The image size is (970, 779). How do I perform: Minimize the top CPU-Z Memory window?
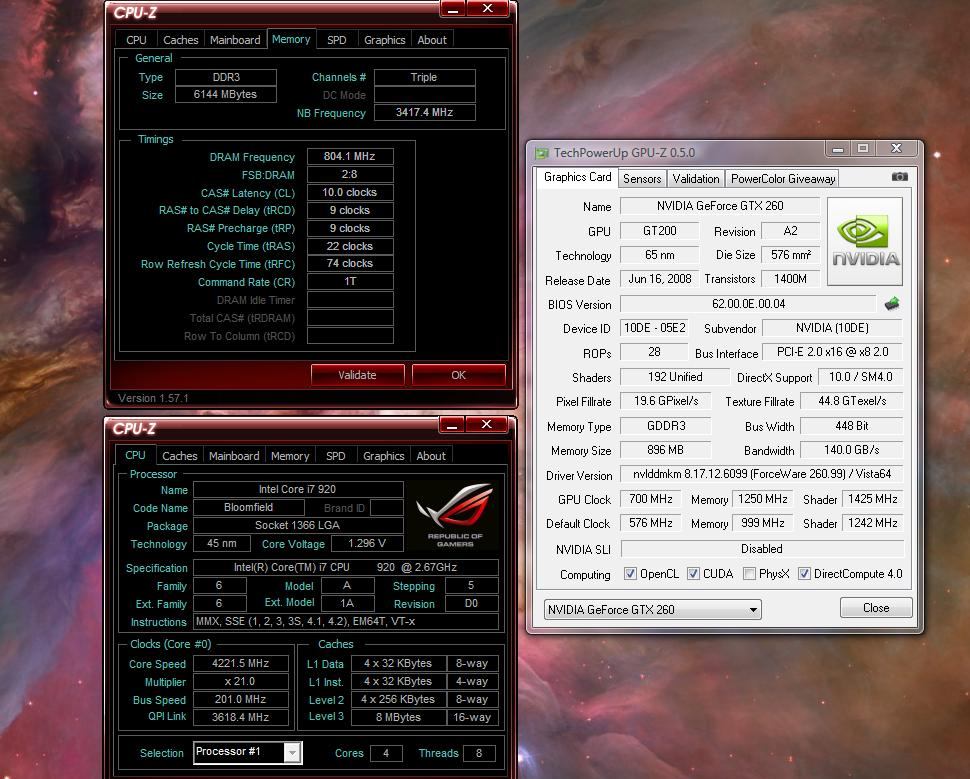[453, 9]
